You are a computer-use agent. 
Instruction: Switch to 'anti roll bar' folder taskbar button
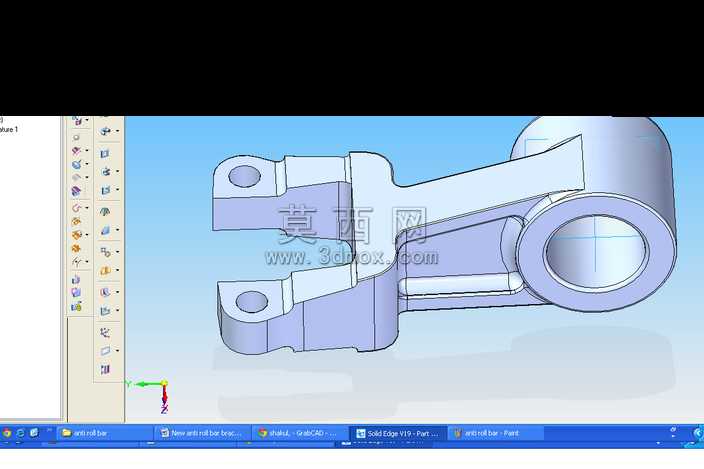pyautogui.click(x=106, y=433)
